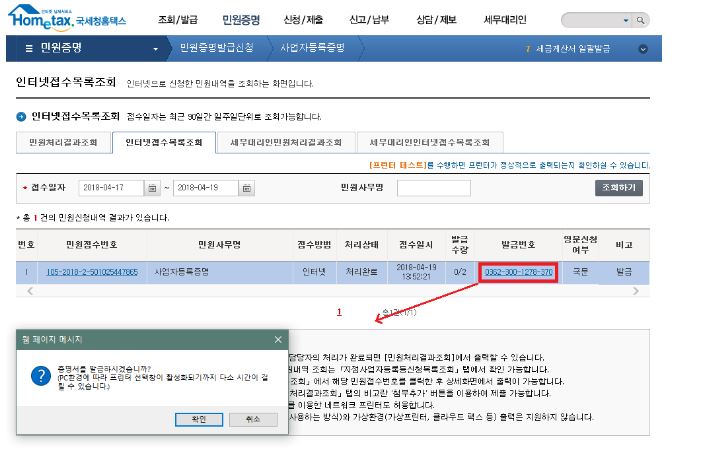Open the start date calendar icon

(152, 188)
